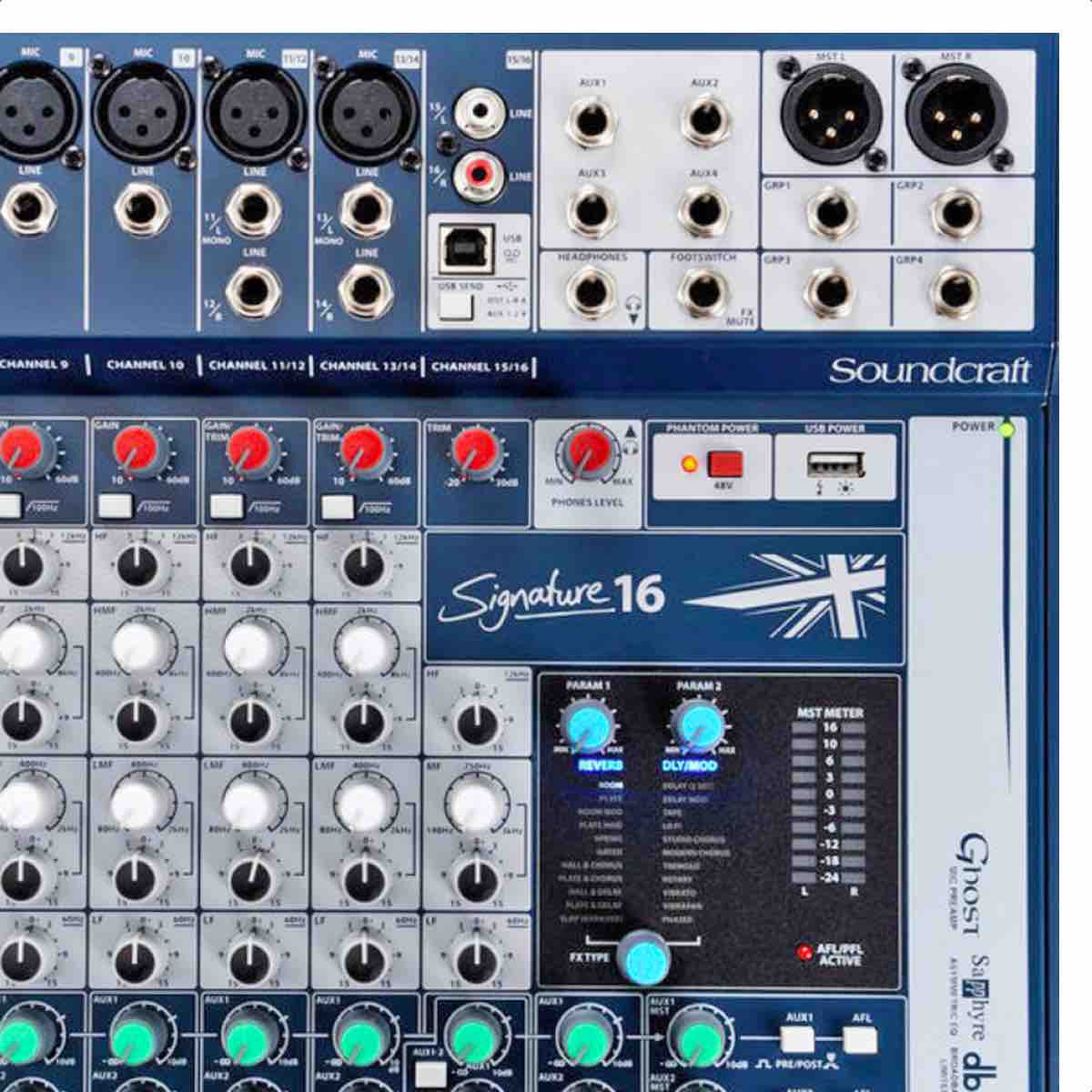Click the red GAIN knob on channel 10
The image size is (1092, 1092).
[x=137, y=450]
